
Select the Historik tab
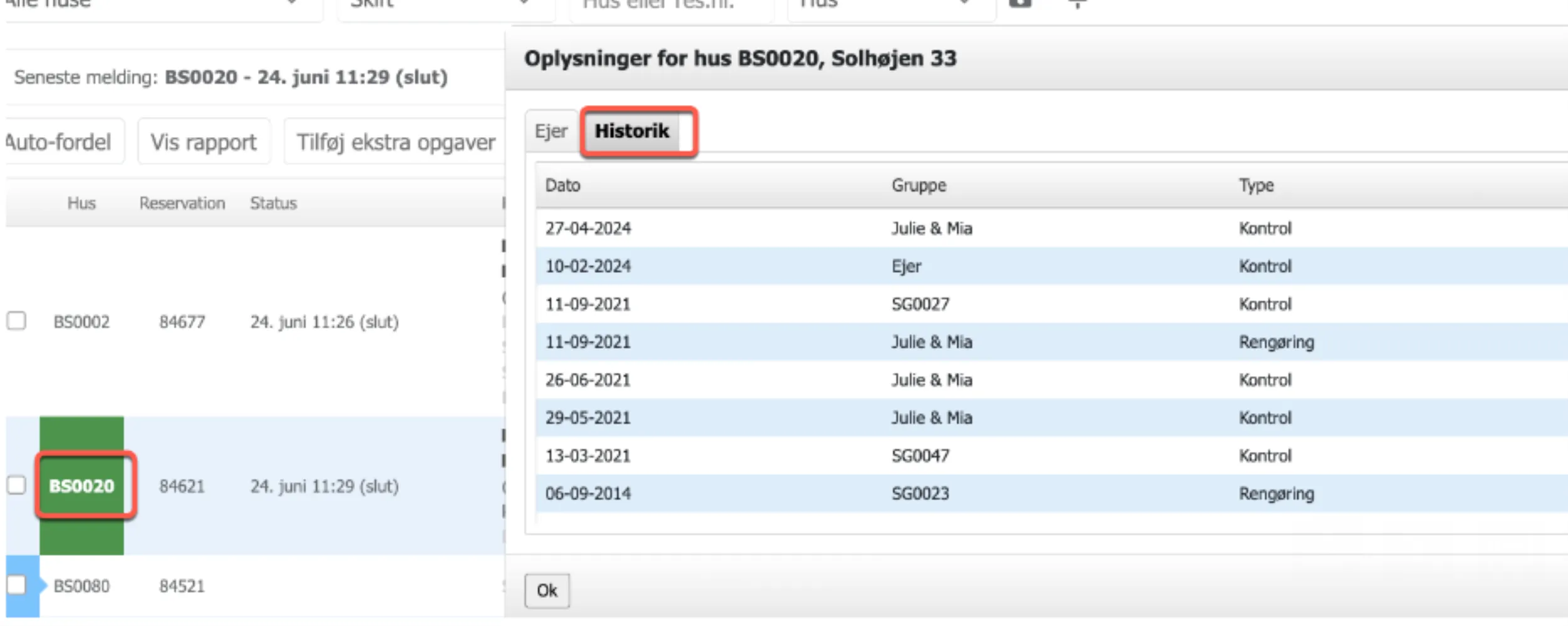633,131
